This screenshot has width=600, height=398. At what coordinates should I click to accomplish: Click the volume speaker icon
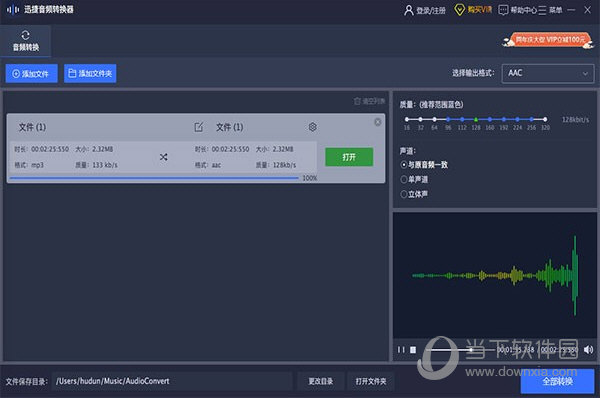pos(588,349)
